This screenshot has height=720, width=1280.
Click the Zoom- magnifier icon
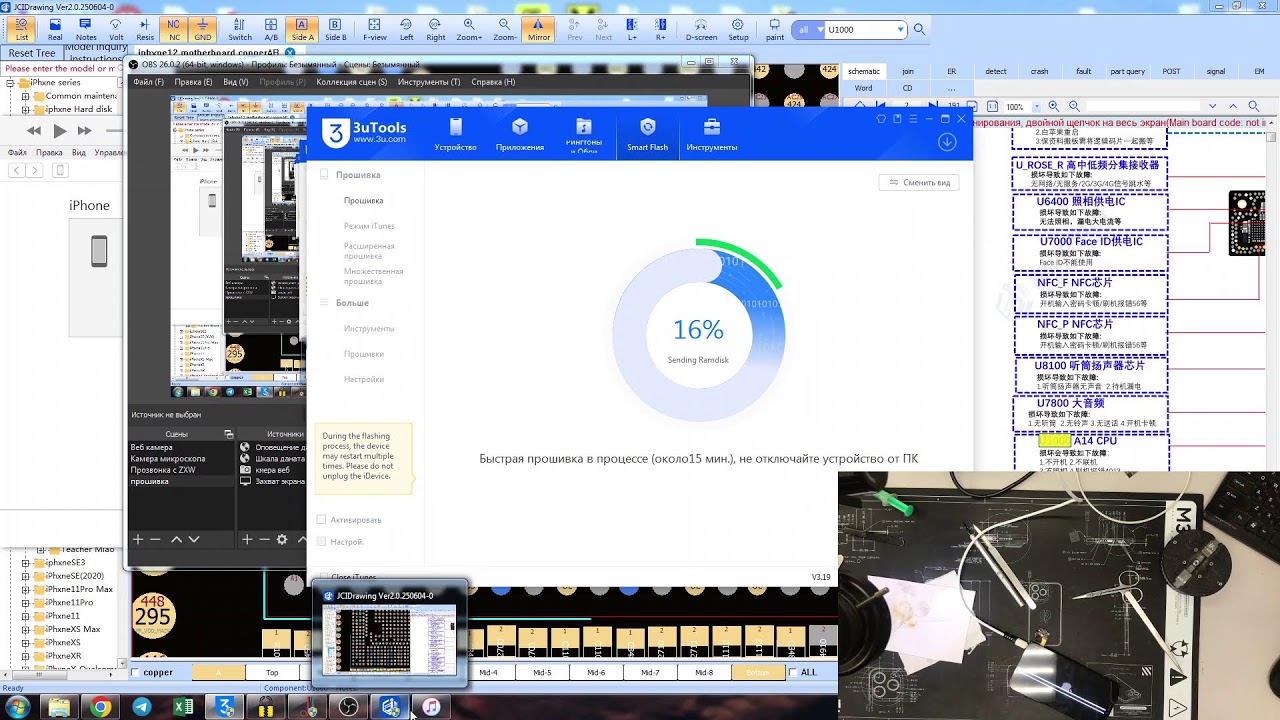tap(505, 29)
